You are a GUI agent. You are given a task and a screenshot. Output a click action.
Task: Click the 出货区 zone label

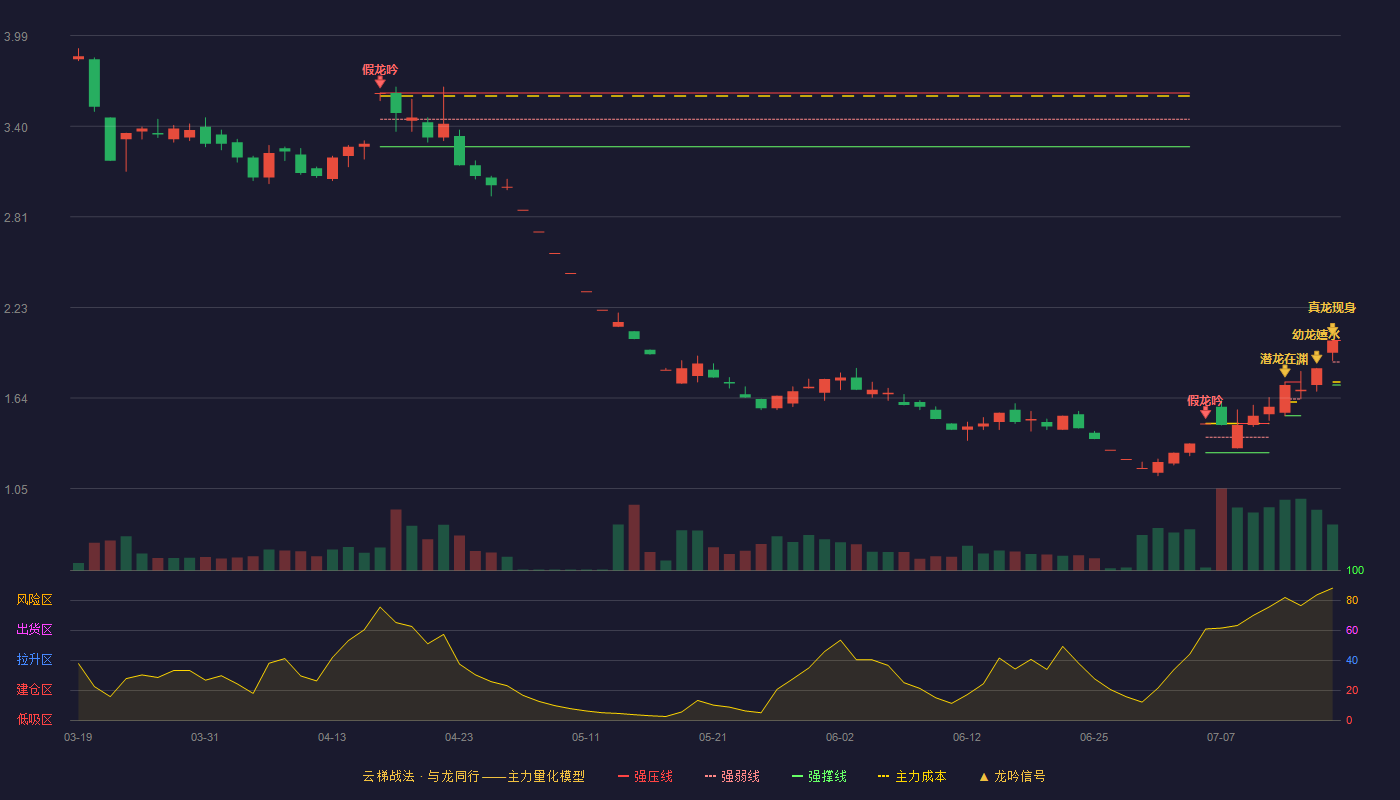tap(34, 630)
